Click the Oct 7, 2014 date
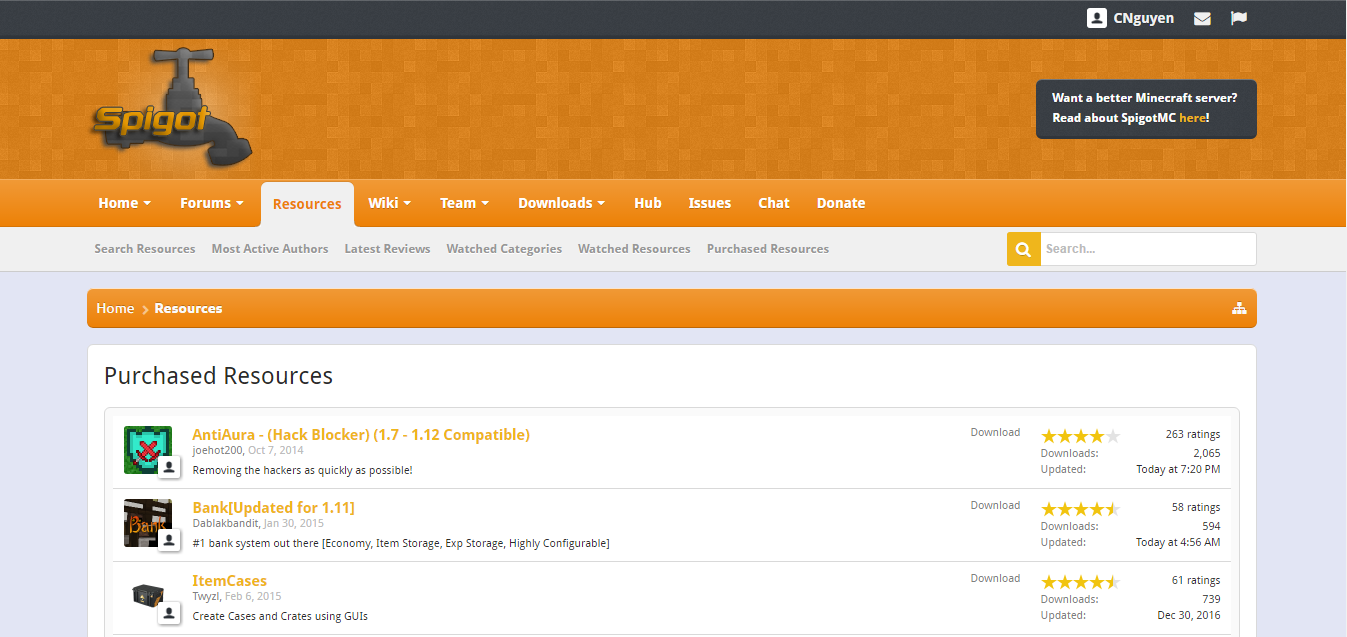The height and width of the screenshot is (637, 1347). click(276, 450)
